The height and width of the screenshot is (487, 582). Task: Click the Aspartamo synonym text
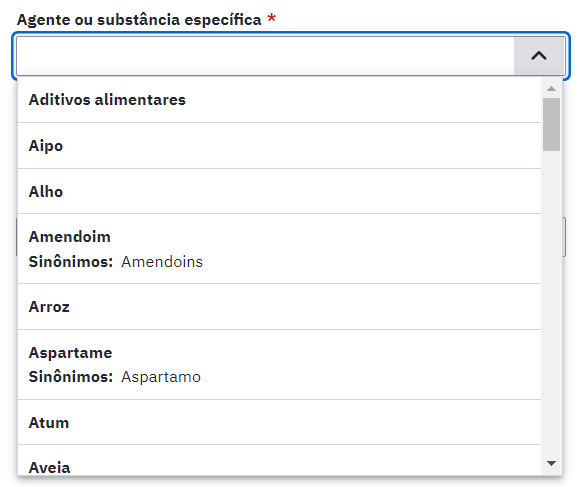pos(161,377)
